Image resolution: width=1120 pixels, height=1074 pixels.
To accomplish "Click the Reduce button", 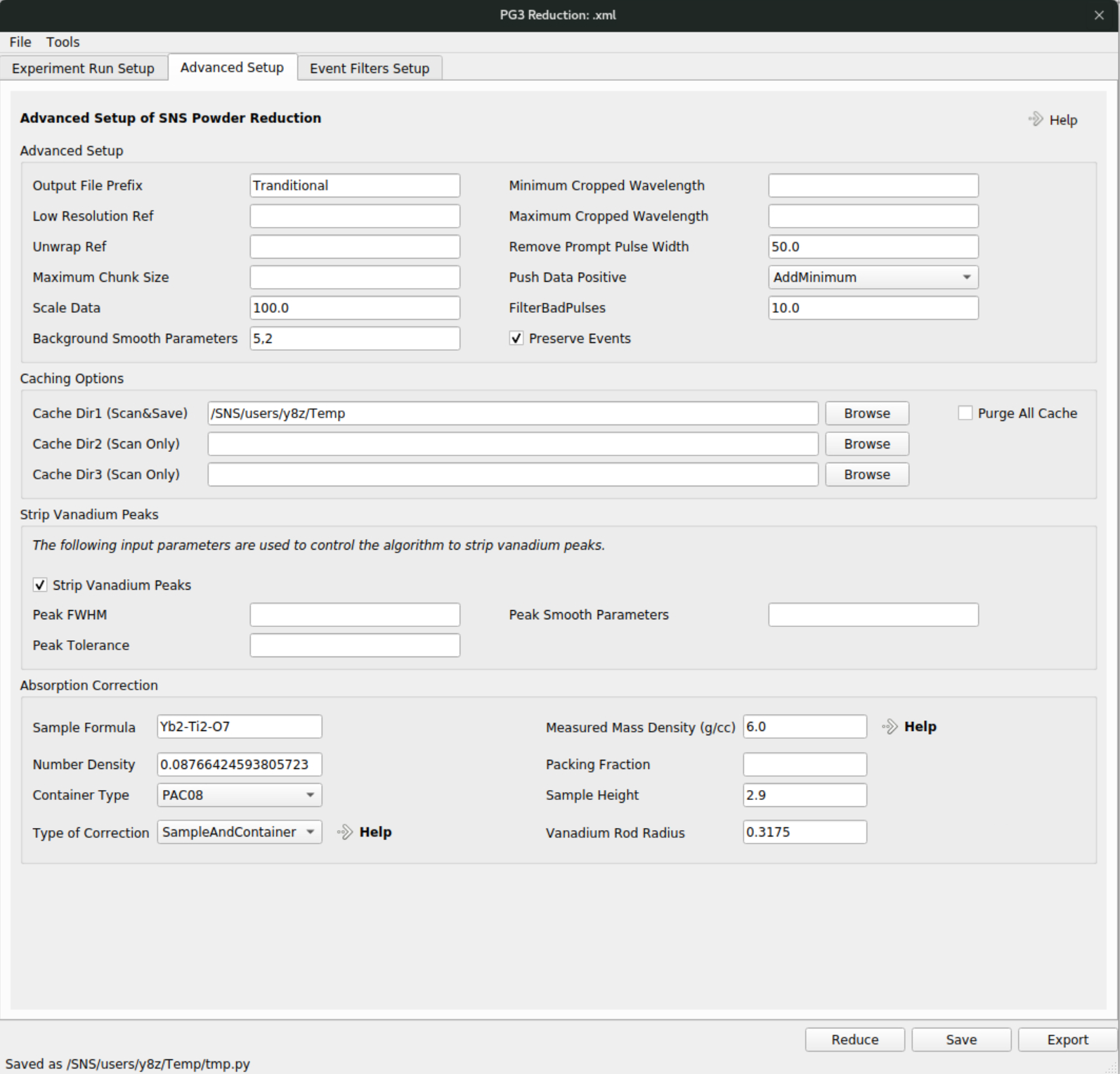I will 854,1040.
